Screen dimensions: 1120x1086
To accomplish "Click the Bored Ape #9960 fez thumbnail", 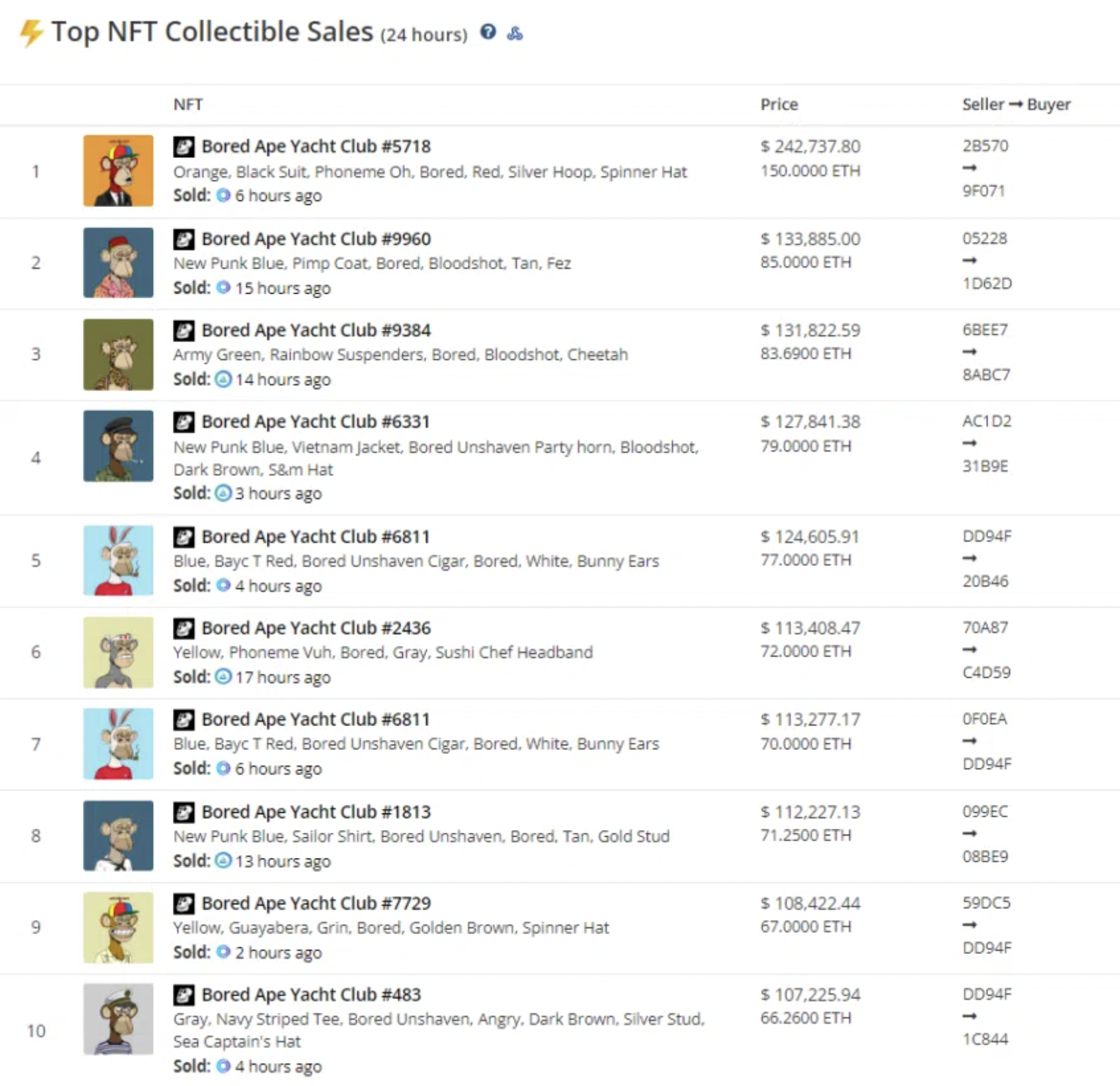I will click(x=118, y=263).
